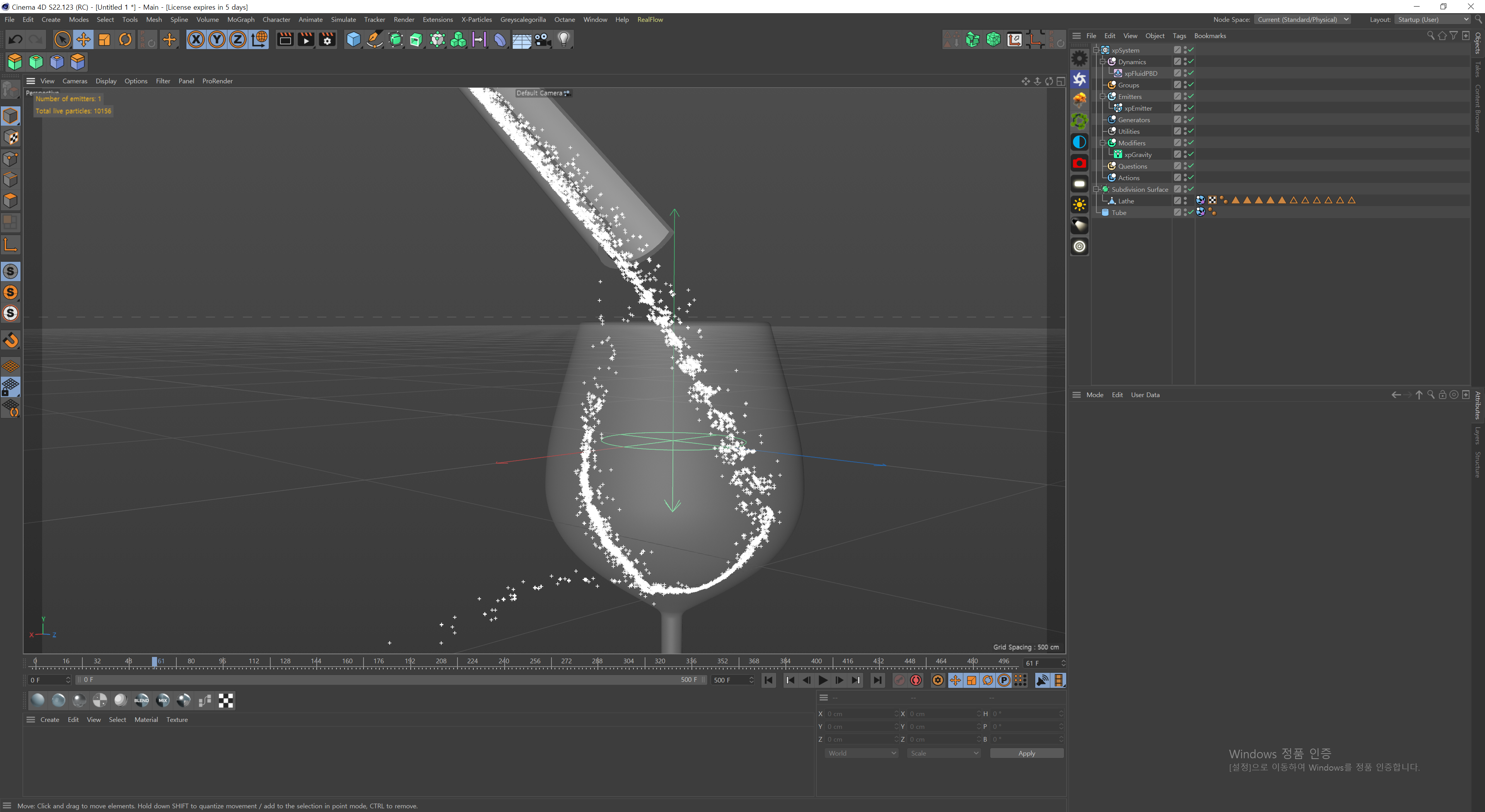Click the coordinate system world icon
Screen dimensions: 1485x812
click(x=259, y=40)
